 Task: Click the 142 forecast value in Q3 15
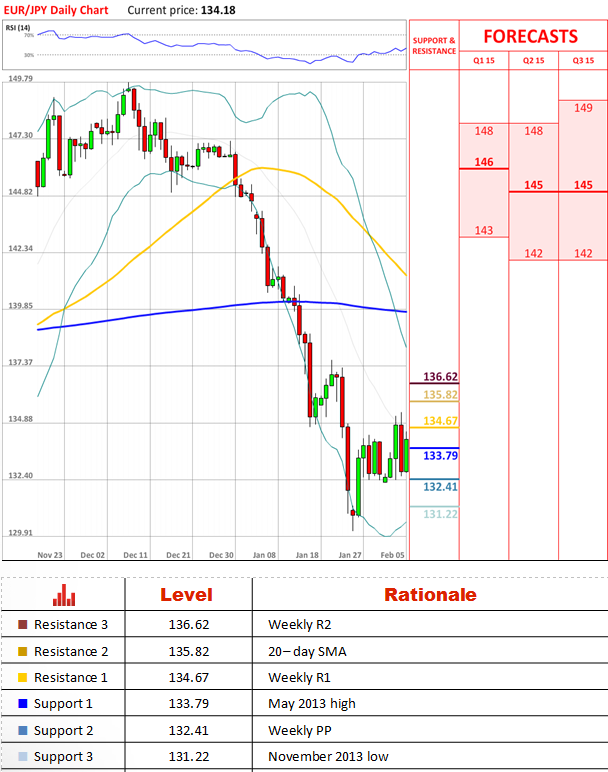(583, 254)
